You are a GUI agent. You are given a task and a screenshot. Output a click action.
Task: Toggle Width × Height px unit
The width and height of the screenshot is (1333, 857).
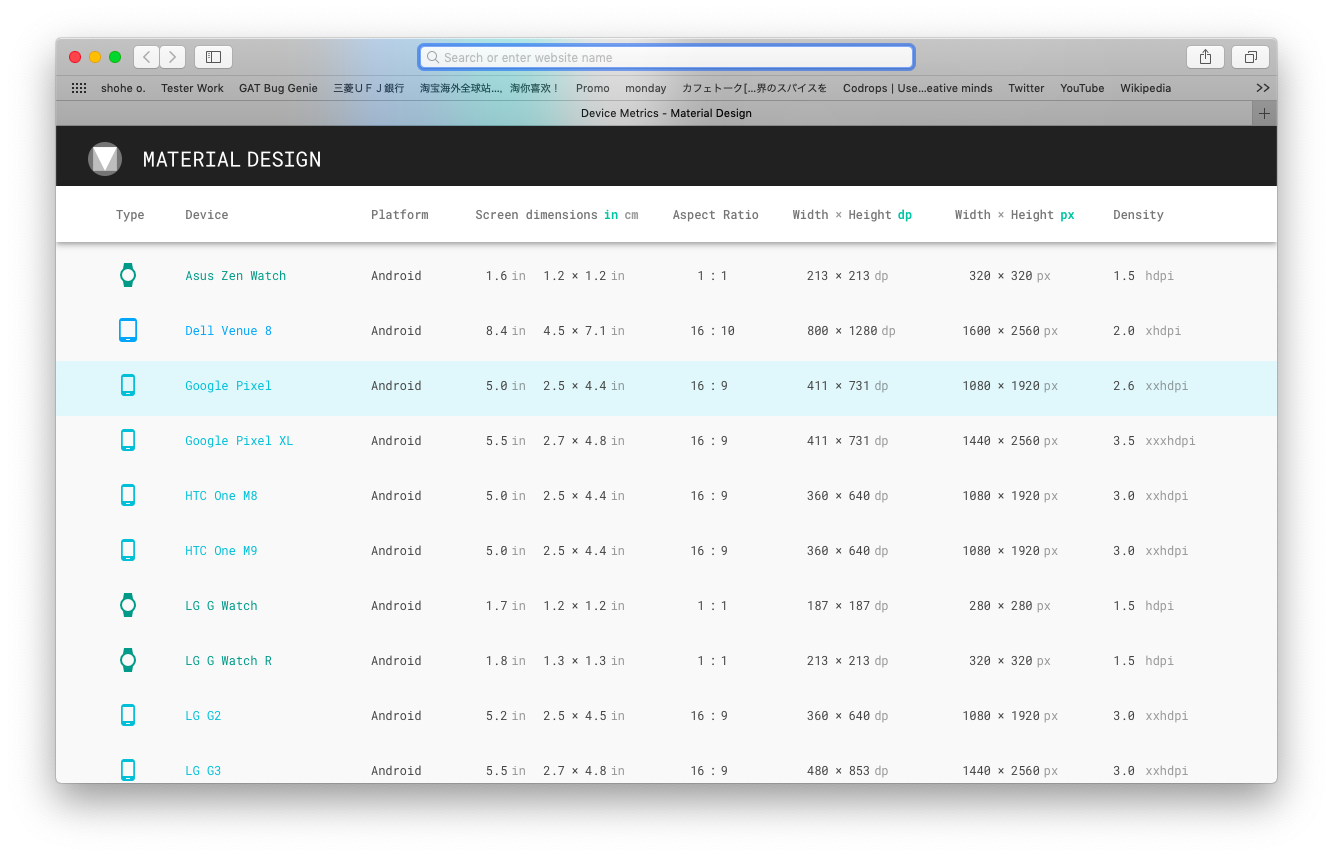1067,215
